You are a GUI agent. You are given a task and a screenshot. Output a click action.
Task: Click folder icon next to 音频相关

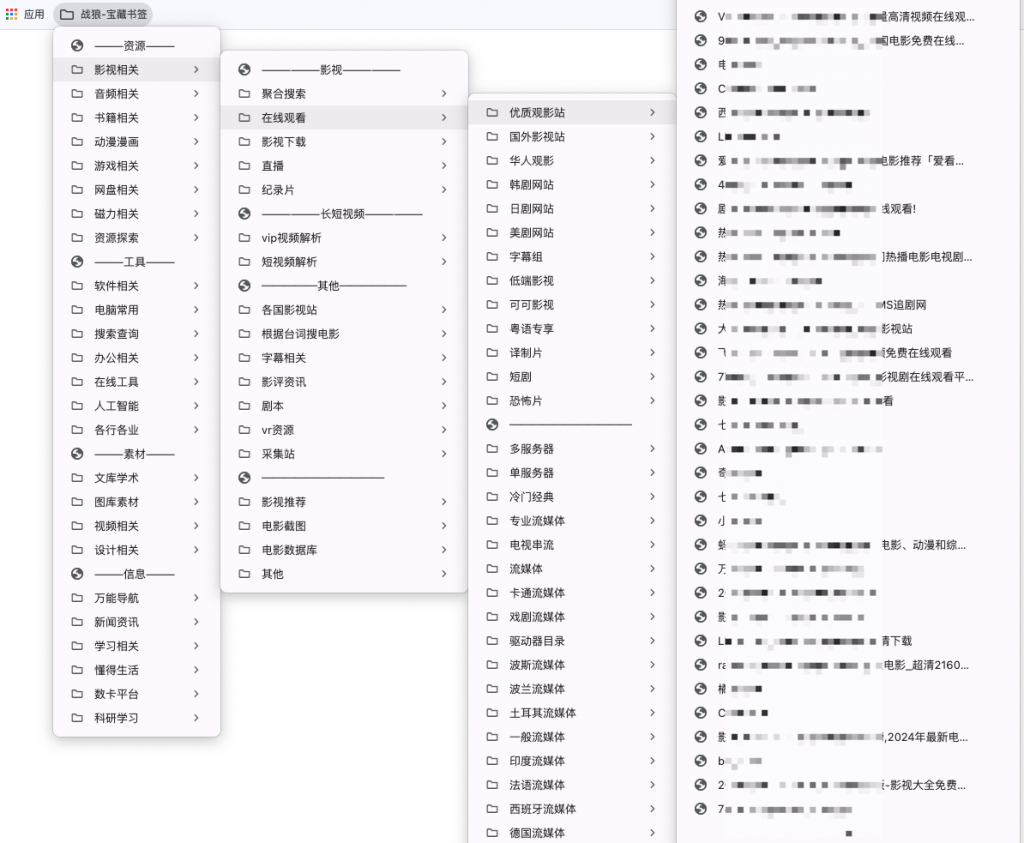[x=77, y=94]
